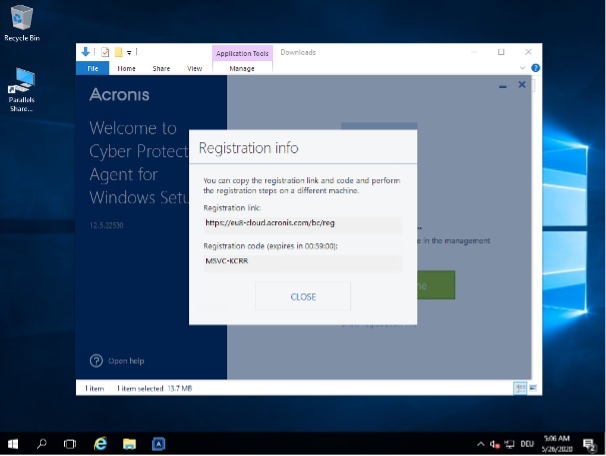Open taskbar search
The height and width of the screenshot is (456, 606).
click(x=41, y=444)
